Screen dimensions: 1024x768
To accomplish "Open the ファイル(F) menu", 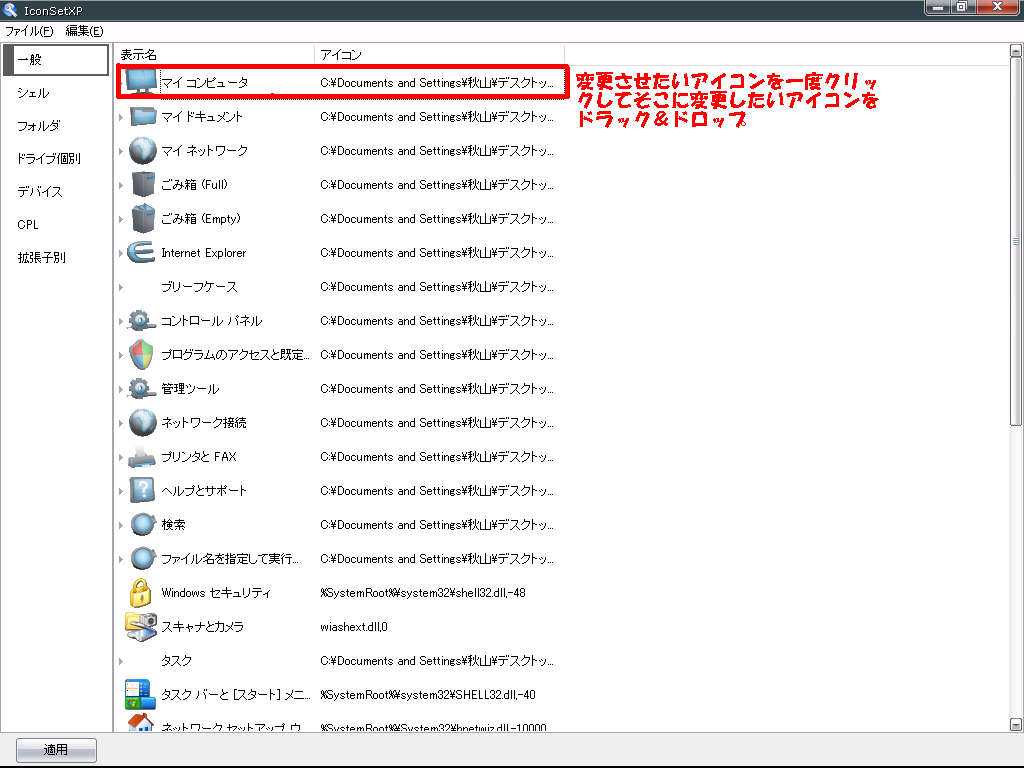I will pyautogui.click(x=29, y=31).
